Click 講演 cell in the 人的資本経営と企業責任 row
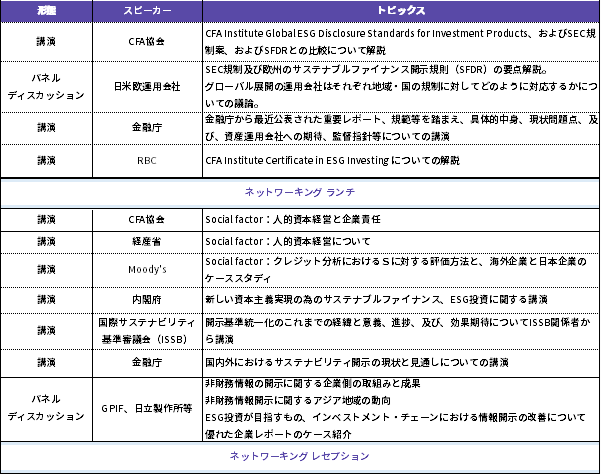Screen dimensions: 601x475 click(46, 220)
